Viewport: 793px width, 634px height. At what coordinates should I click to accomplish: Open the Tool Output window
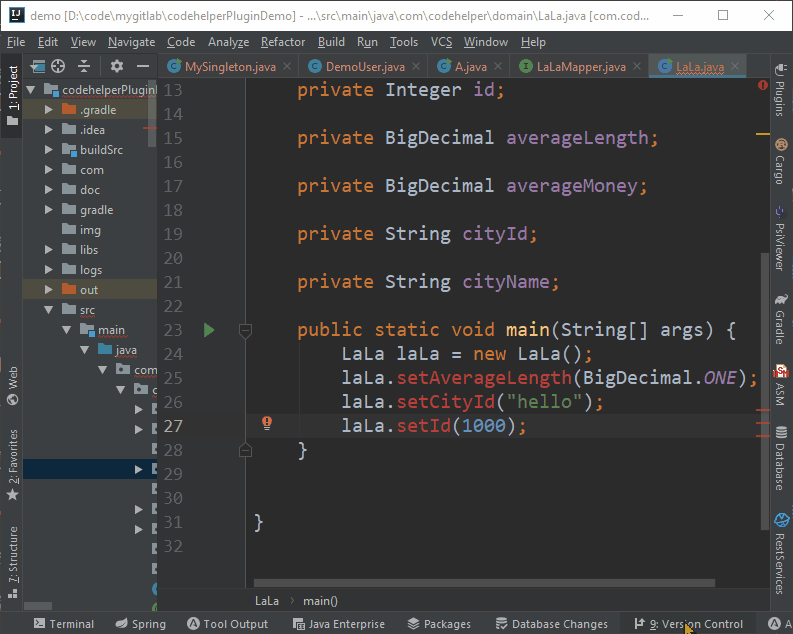(x=228, y=624)
